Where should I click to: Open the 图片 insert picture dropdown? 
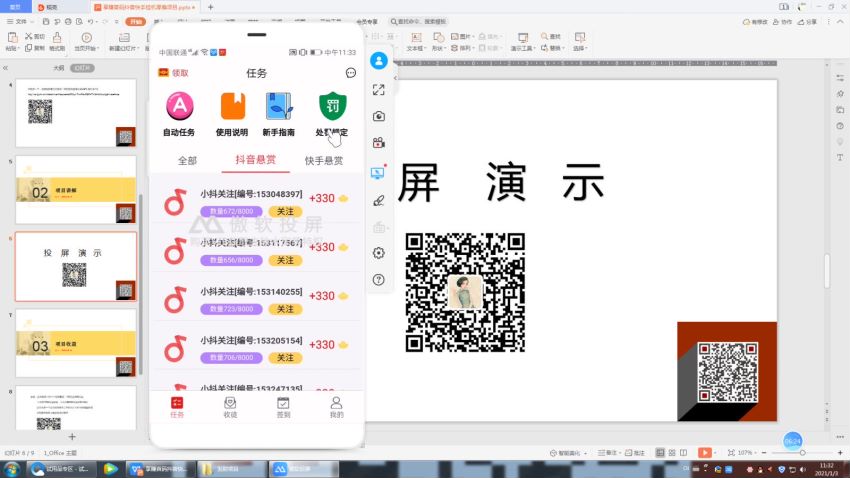461,36
